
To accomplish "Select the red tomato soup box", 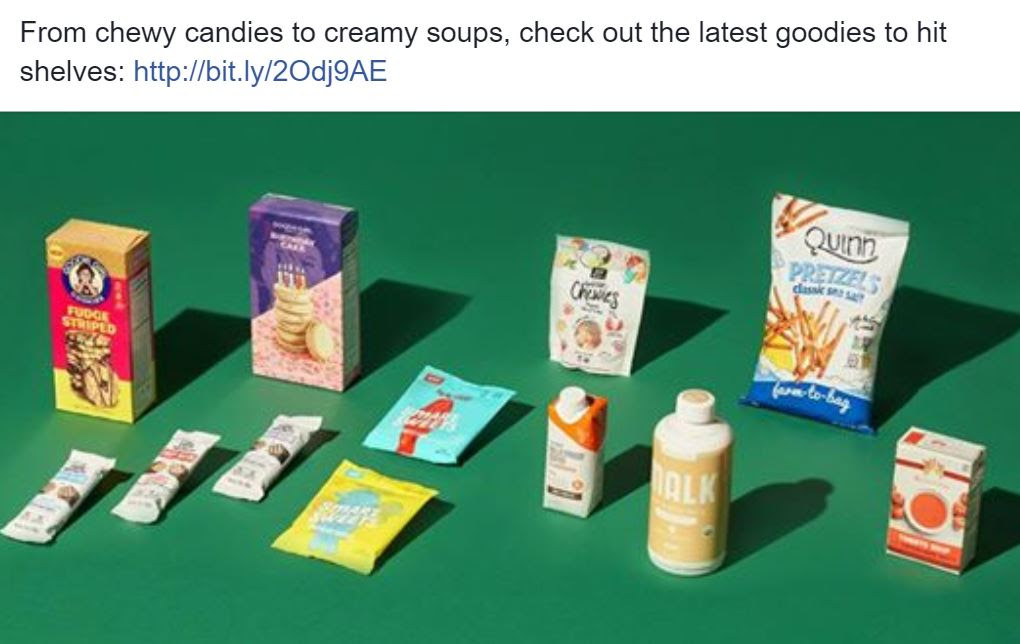I will tap(935, 500).
